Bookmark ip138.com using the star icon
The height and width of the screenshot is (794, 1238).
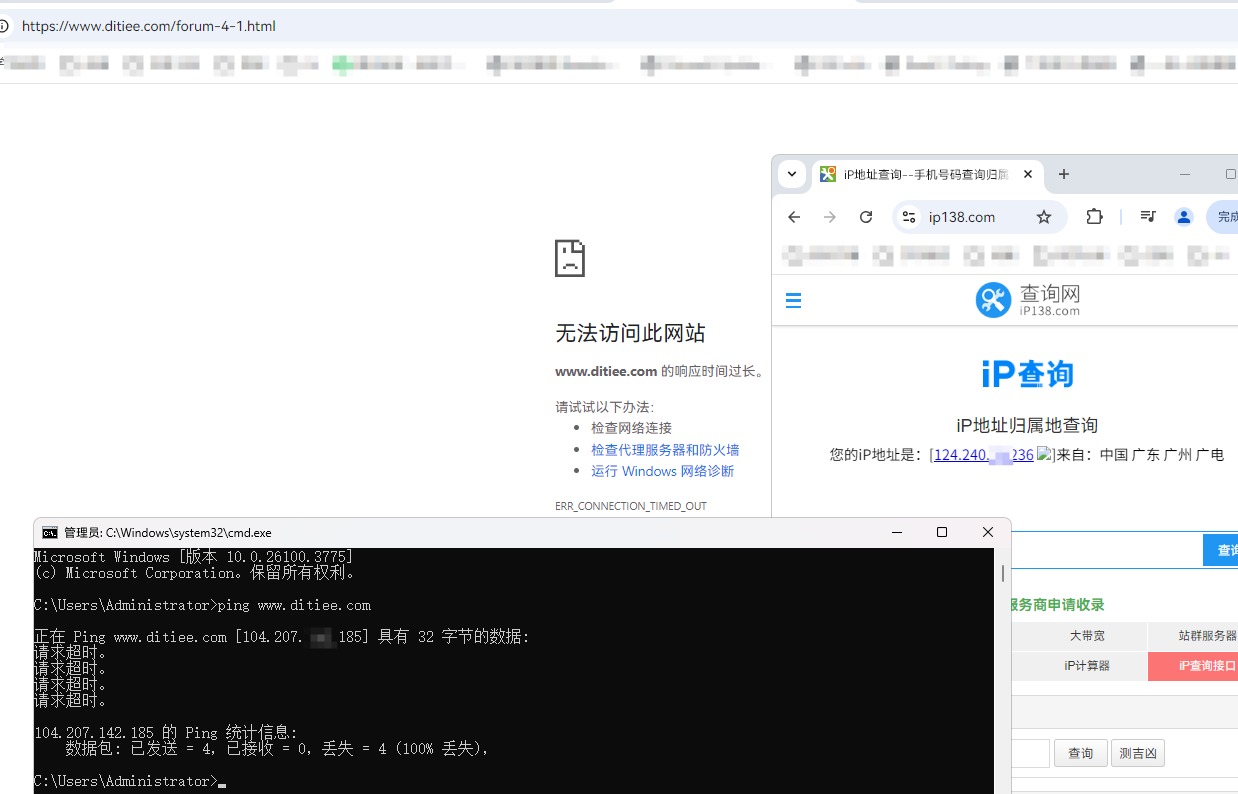click(1043, 216)
